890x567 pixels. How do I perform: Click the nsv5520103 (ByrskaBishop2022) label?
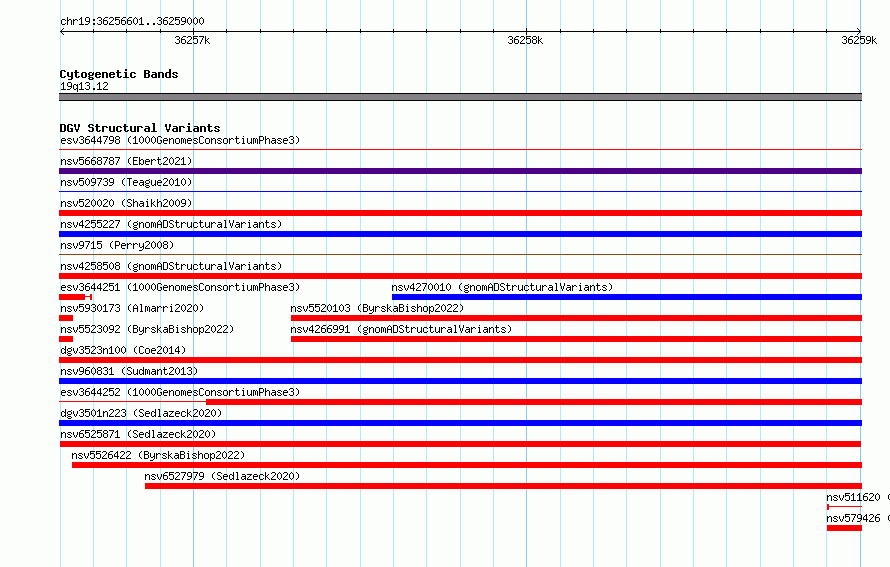pos(377,308)
